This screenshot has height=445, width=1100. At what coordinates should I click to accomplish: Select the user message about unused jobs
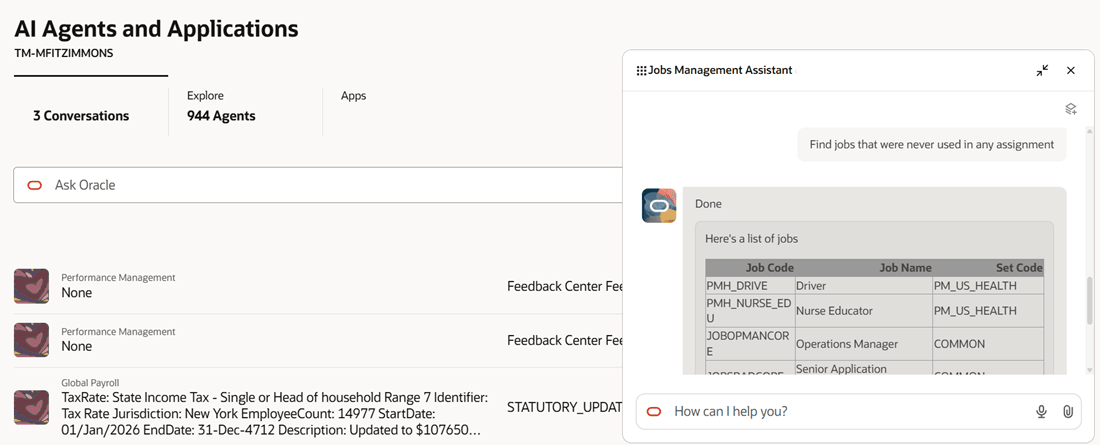pyautogui.click(x=932, y=145)
